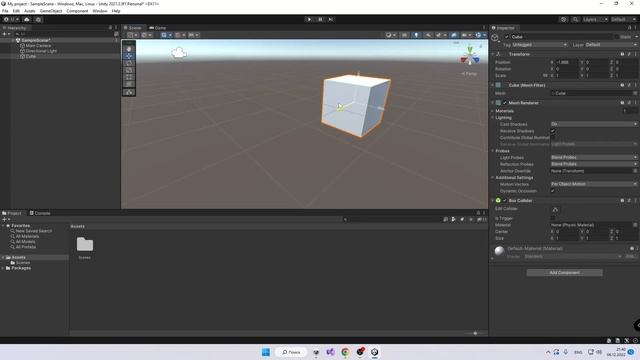Select the Rect tool in Scene toolbar
Screen dimensions: 640x360
pos(129,77)
